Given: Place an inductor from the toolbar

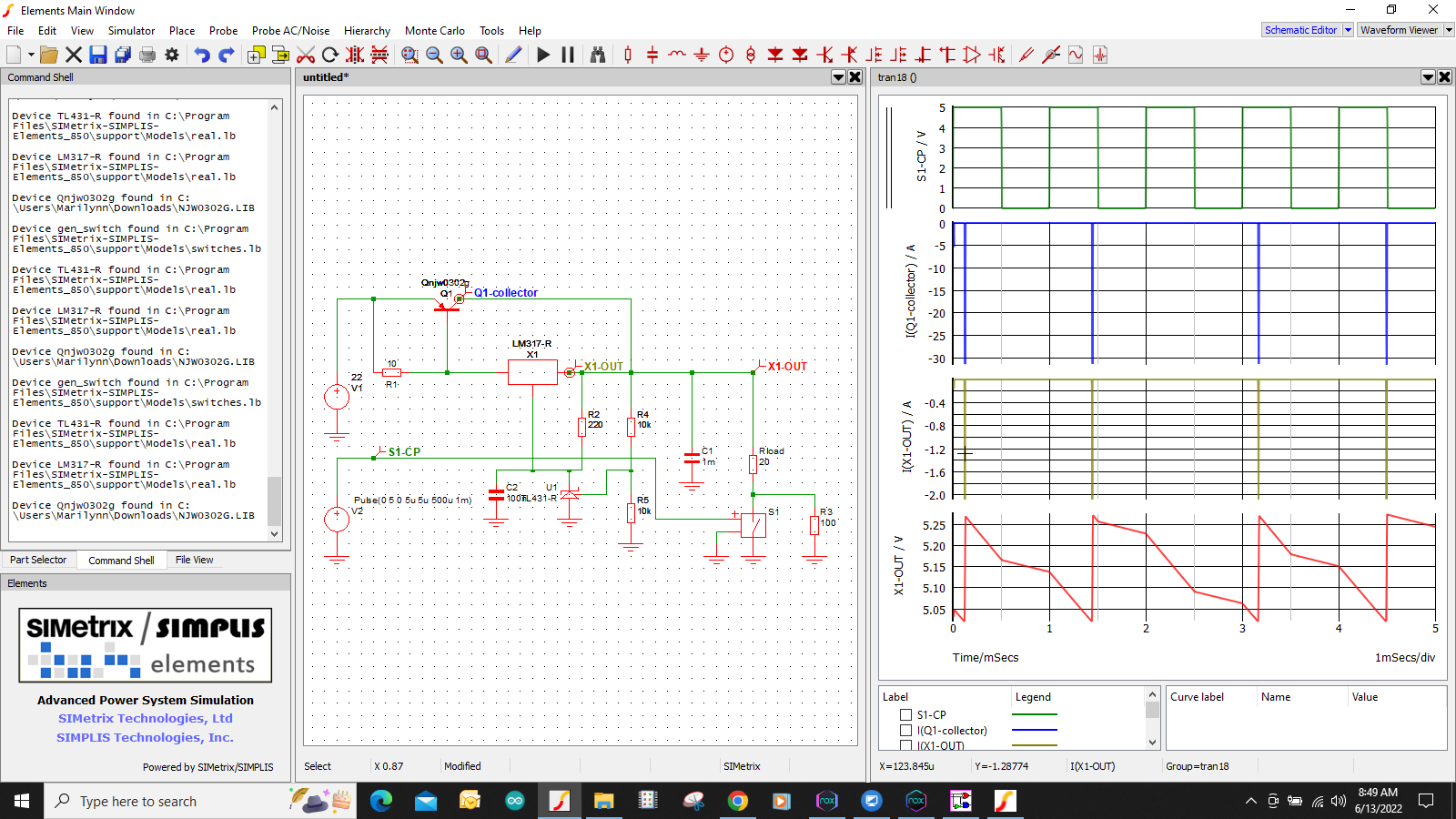Looking at the screenshot, I should click(677, 55).
